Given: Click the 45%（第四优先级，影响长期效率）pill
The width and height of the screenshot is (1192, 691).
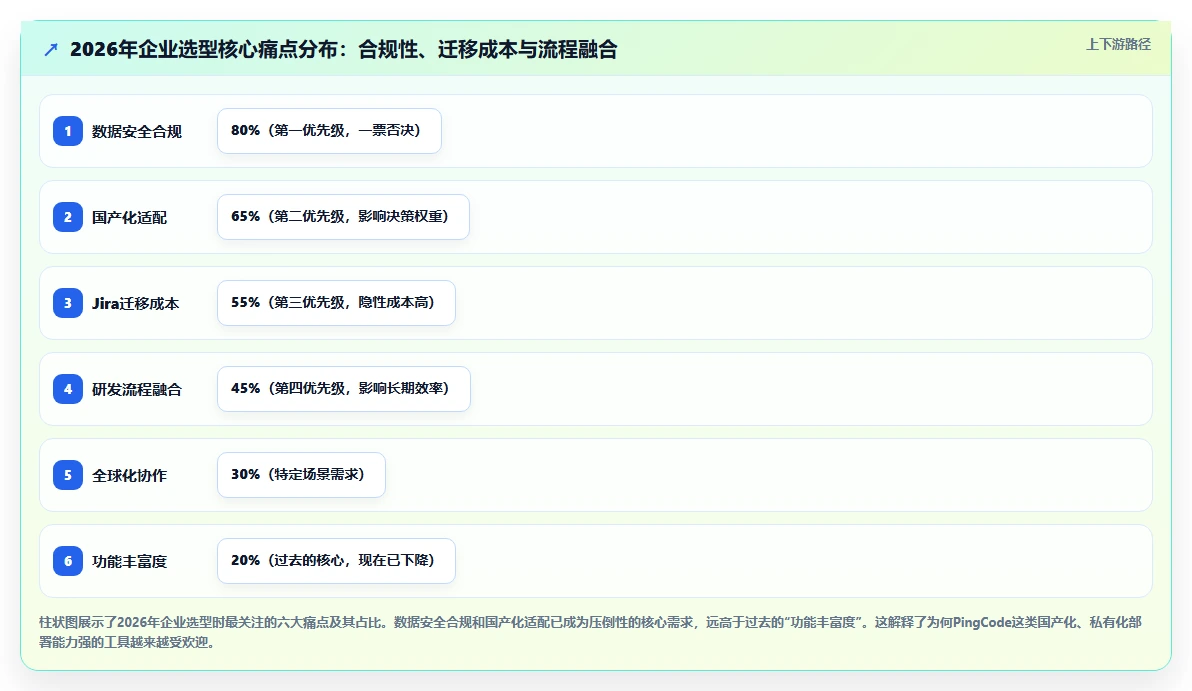Looking at the screenshot, I should (x=344, y=388).
